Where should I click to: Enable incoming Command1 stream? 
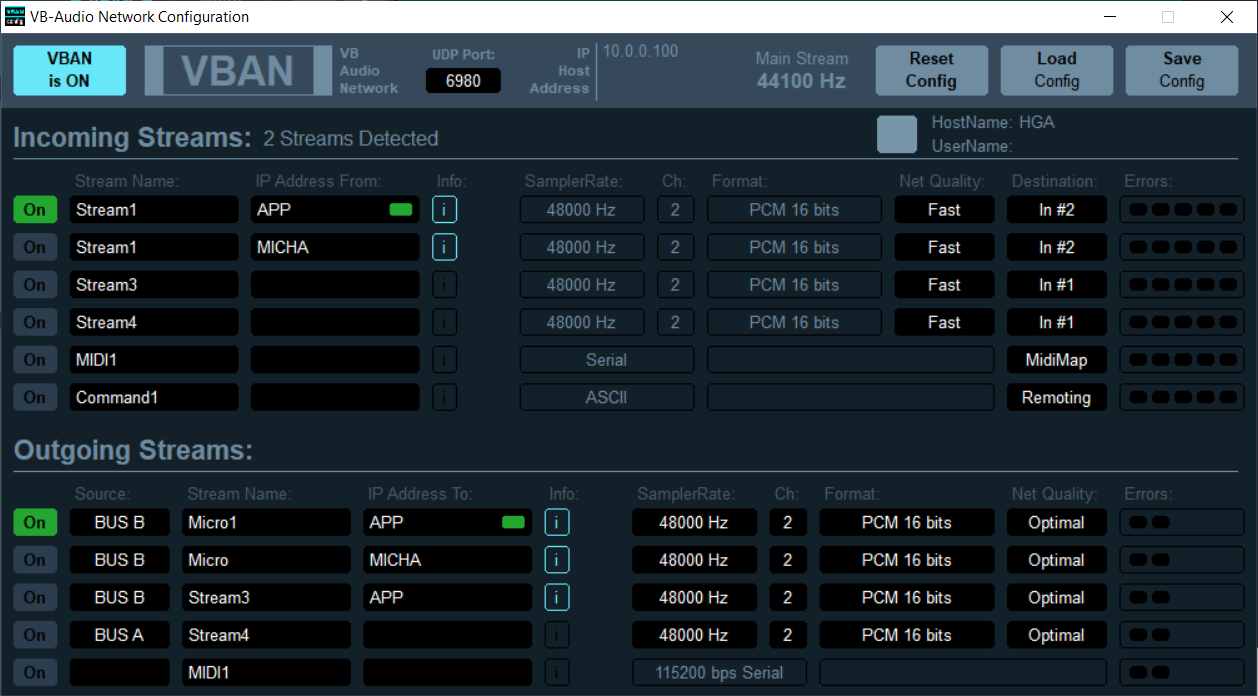35,397
